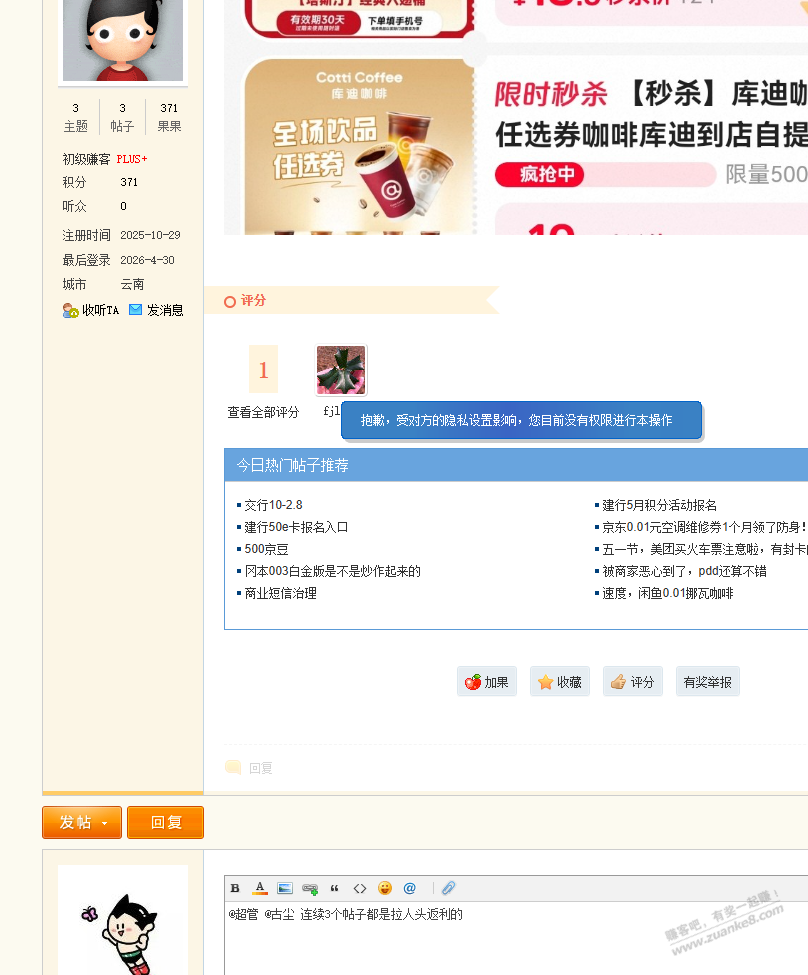808x975 pixels.
Task: Open the font color picker
Action: point(260,888)
